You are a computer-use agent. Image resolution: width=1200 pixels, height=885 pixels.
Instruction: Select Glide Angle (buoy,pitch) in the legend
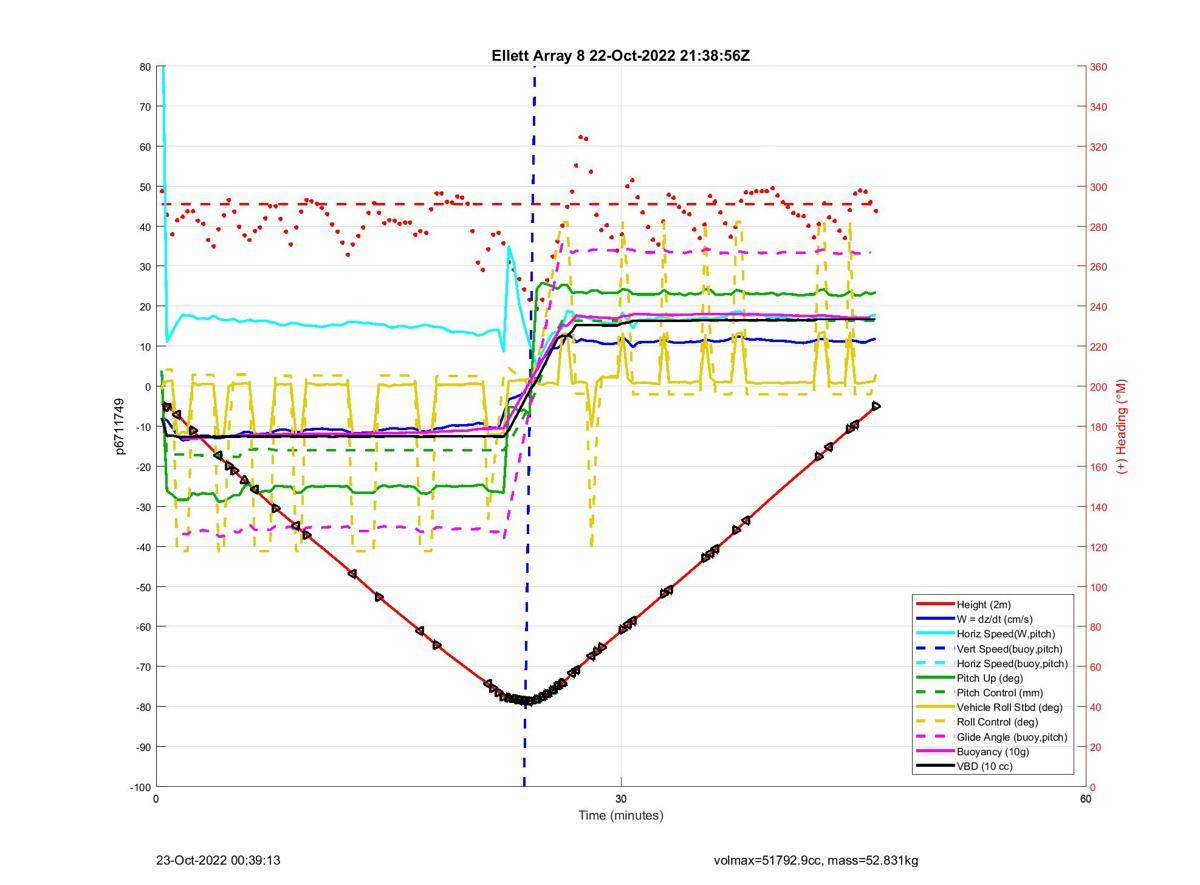coord(1012,737)
